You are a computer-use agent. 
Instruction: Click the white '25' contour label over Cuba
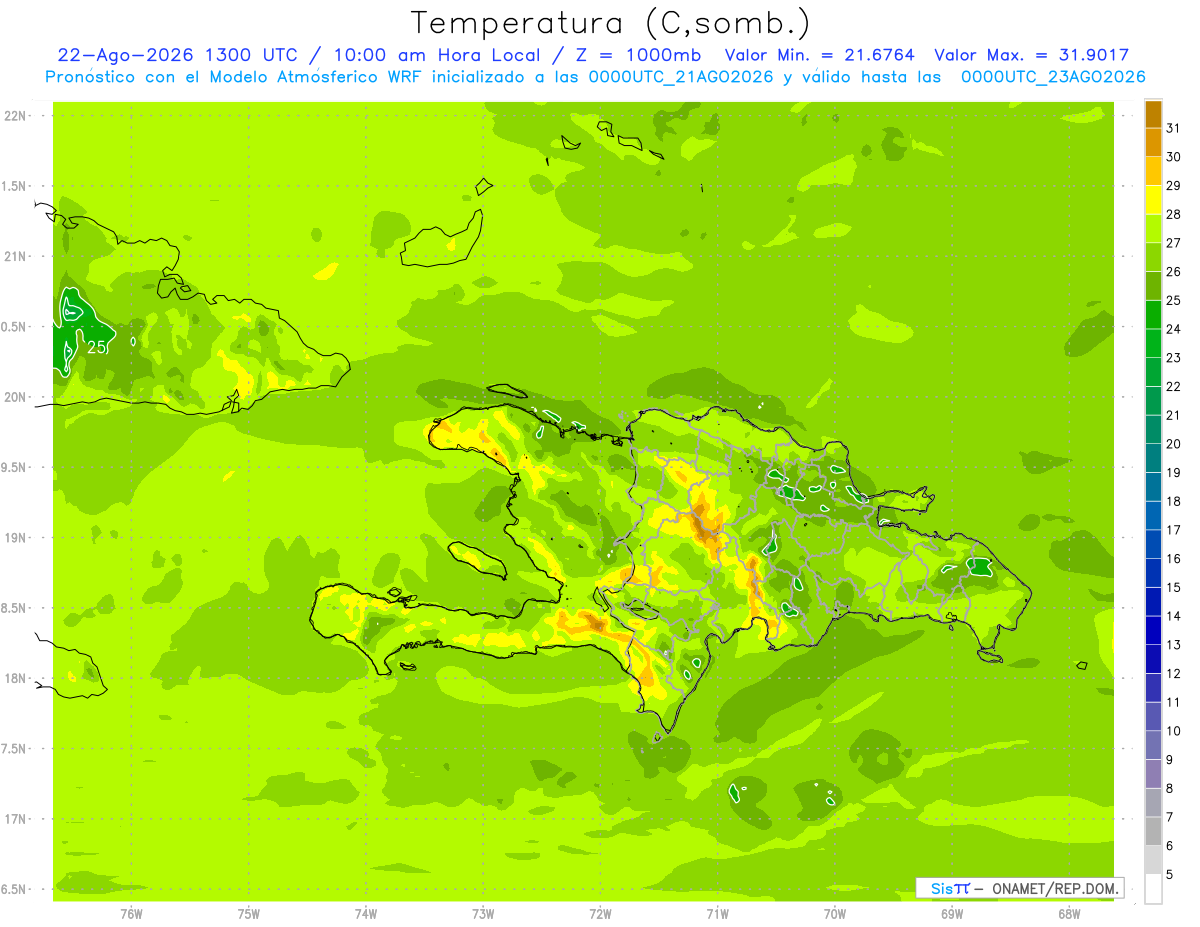[x=96, y=347]
